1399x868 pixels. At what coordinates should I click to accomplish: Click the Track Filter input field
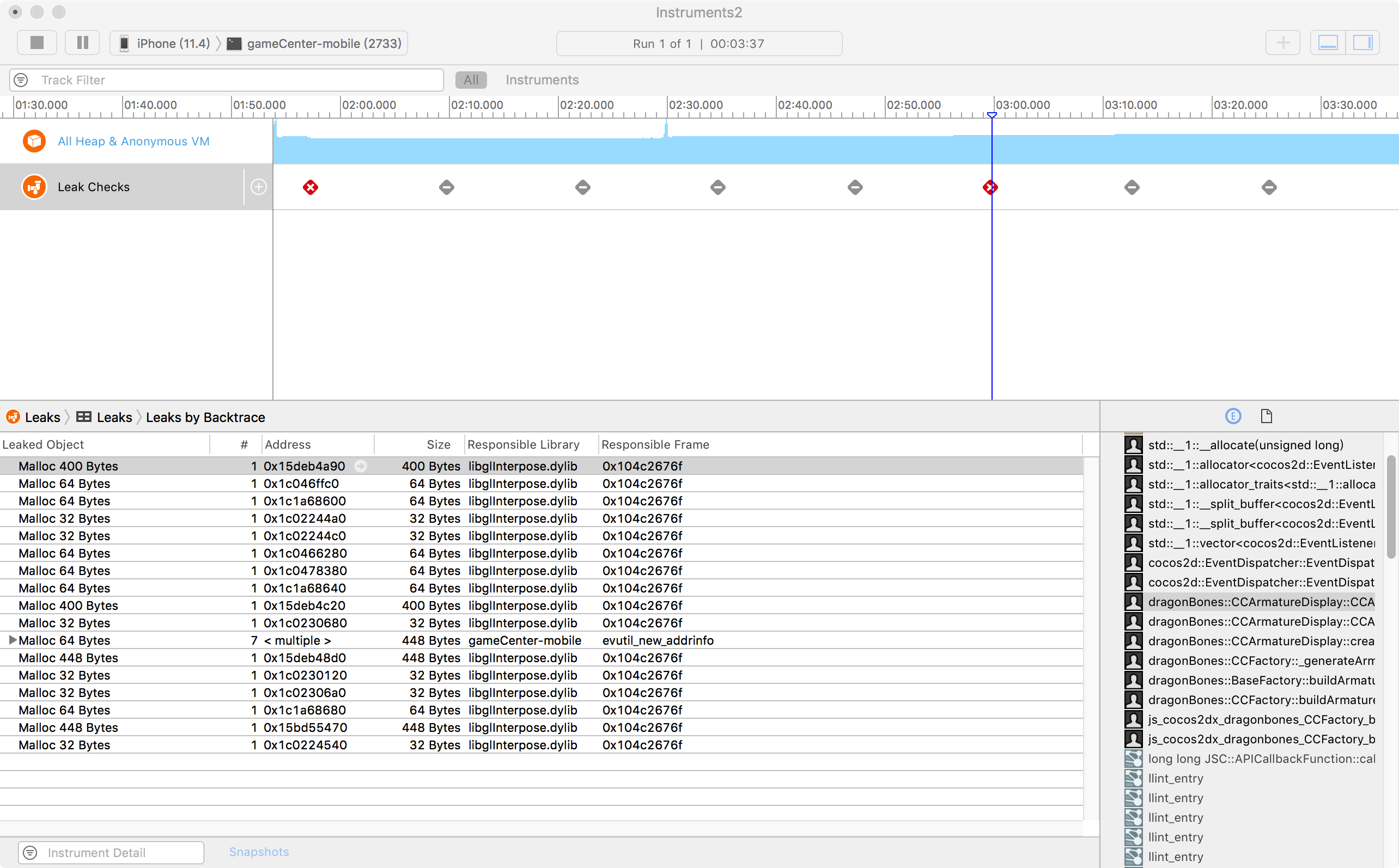click(x=235, y=80)
